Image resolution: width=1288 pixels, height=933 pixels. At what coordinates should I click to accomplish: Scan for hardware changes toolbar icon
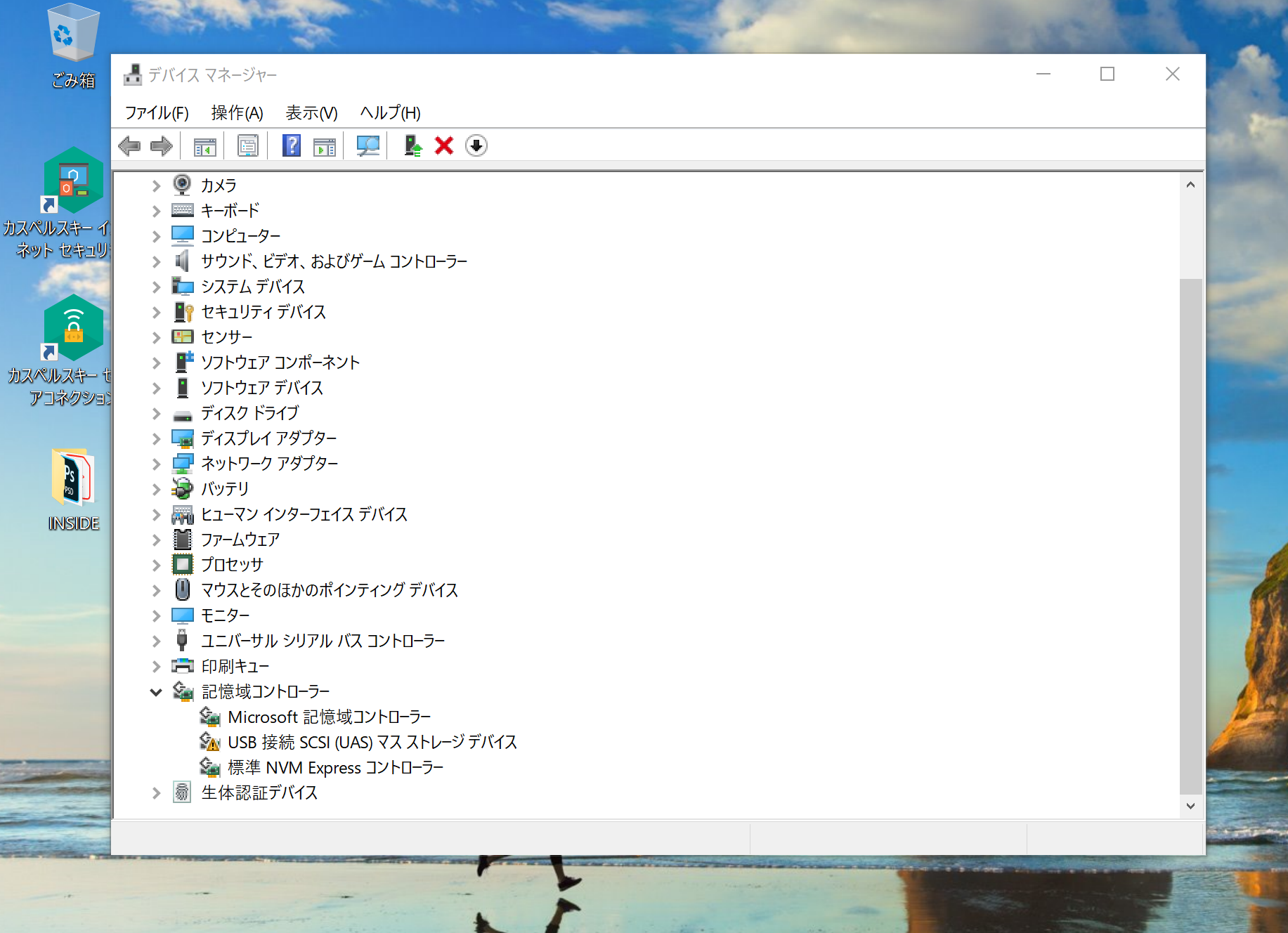tap(367, 146)
